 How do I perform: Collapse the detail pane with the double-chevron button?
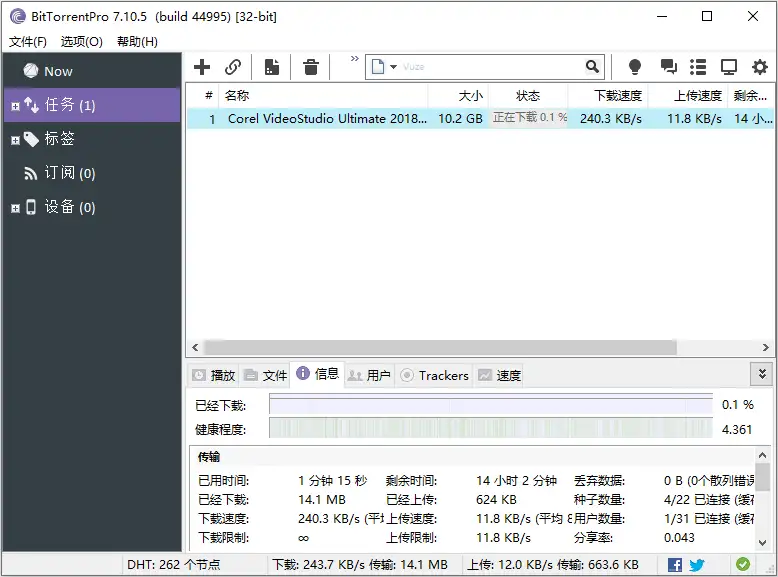pyautogui.click(x=762, y=374)
